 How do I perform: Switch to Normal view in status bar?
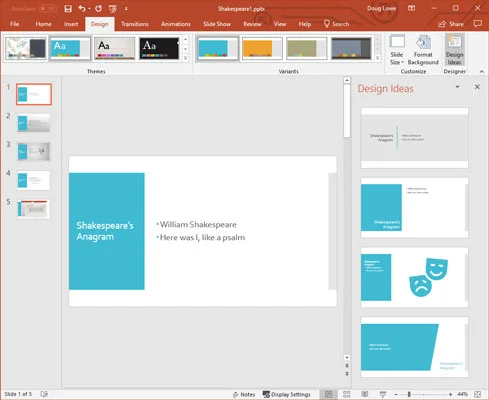pyautogui.click(x=328, y=394)
